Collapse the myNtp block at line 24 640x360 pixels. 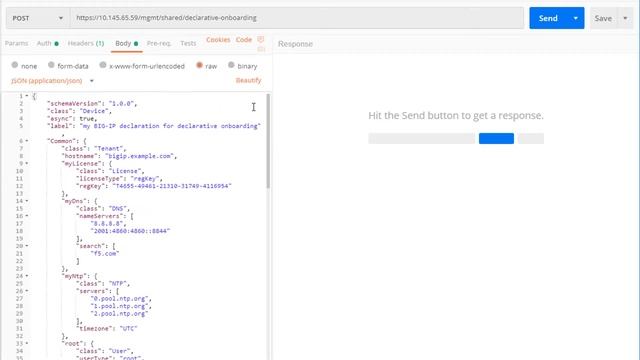[27, 276]
